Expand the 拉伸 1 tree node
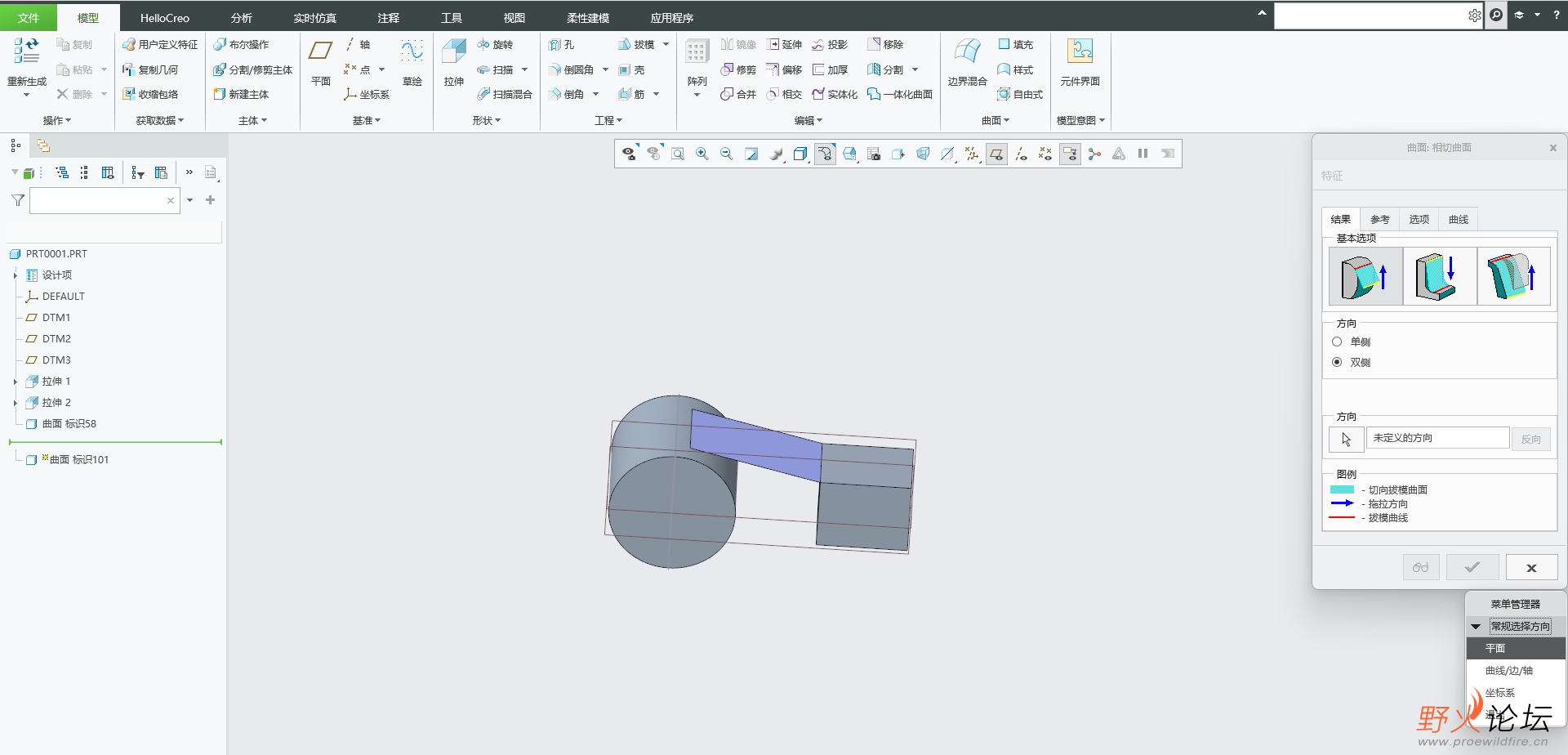The height and width of the screenshot is (755, 1568). pos(16,382)
